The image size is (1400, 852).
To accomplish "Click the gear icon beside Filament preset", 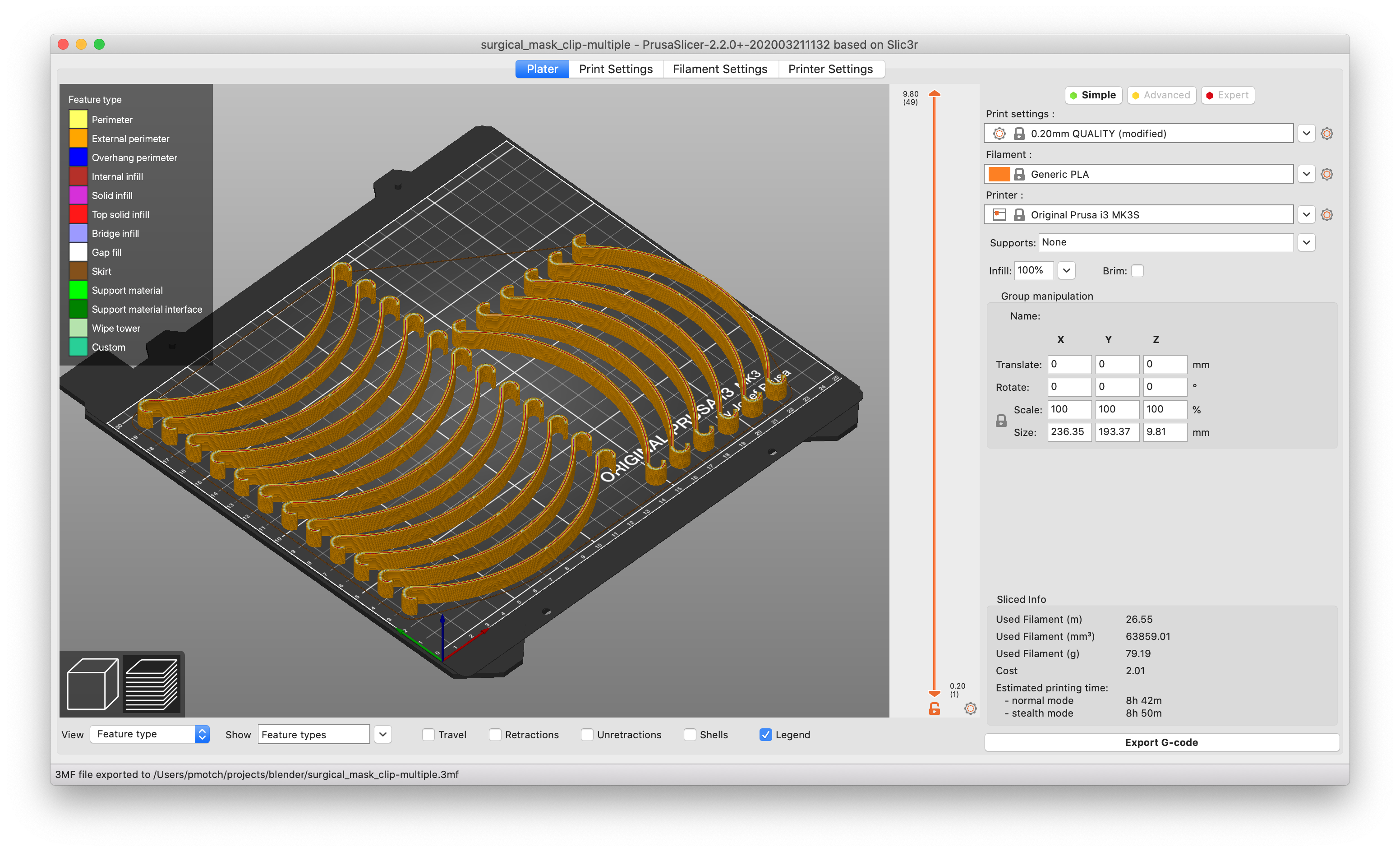I will [x=1326, y=175].
